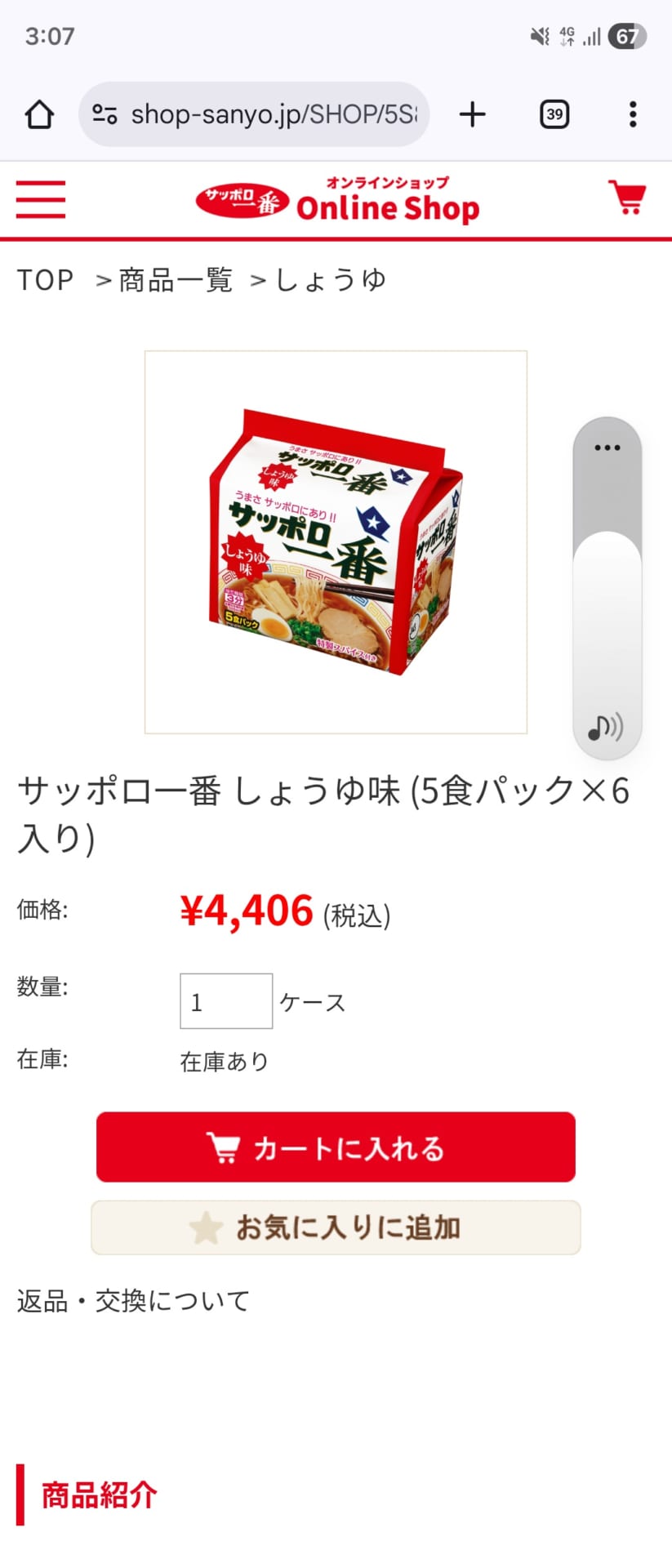Open the shopping cart icon
The height and width of the screenshot is (1568, 672).
click(627, 198)
